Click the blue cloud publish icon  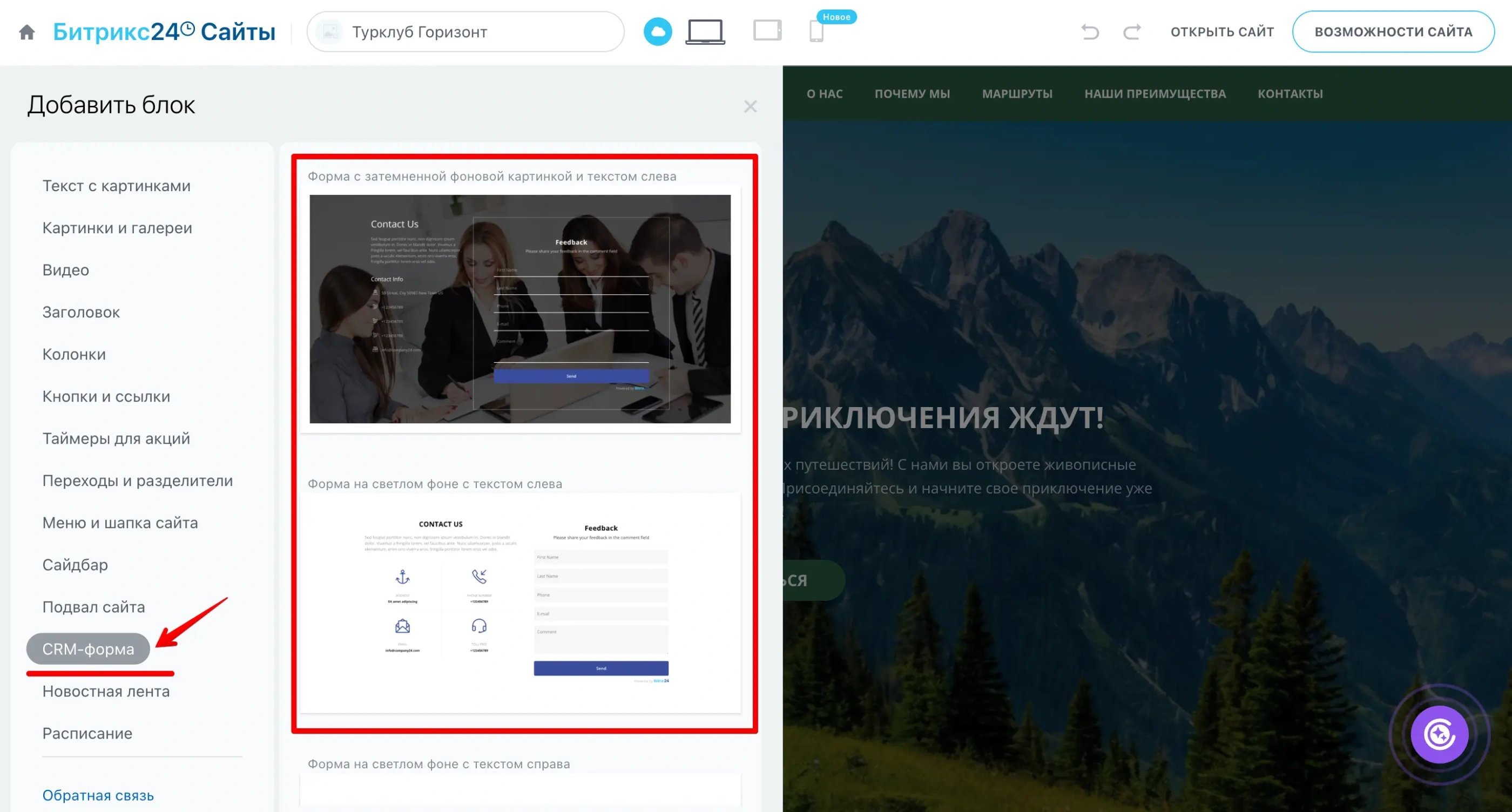coord(657,32)
